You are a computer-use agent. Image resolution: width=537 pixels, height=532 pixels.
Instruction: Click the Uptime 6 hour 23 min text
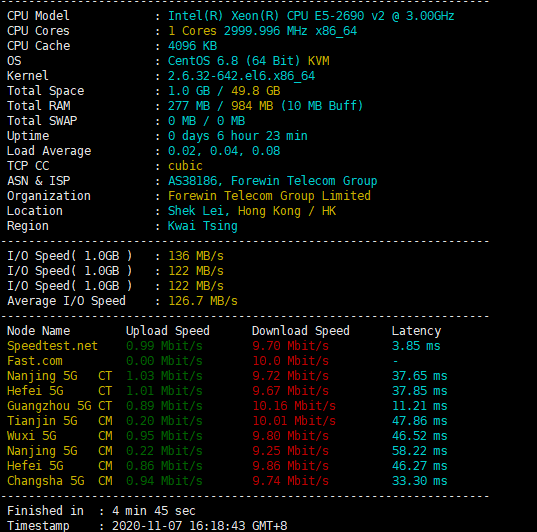[x=262, y=136]
